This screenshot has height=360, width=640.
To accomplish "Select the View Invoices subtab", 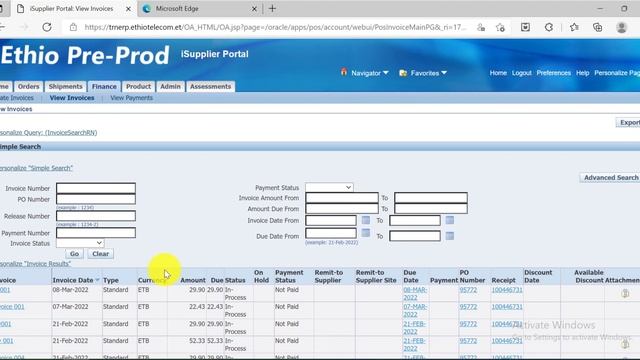I will coord(72,98).
